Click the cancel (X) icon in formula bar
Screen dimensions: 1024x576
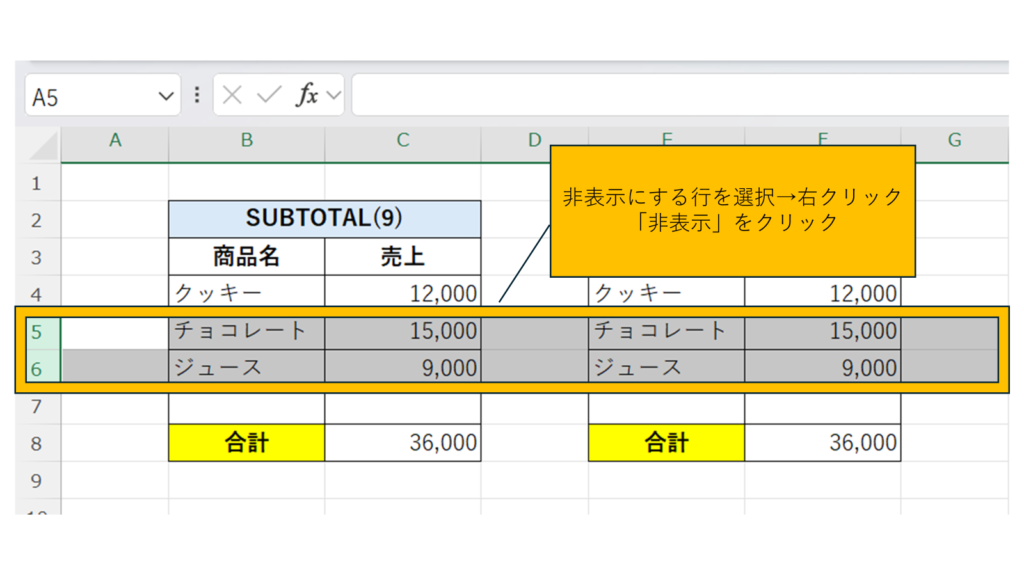click(x=232, y=95)
